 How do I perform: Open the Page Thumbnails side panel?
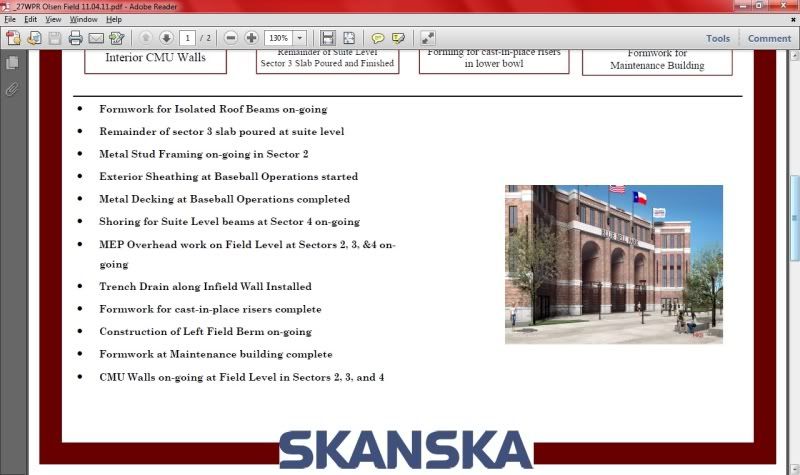[x=13, y=63]
